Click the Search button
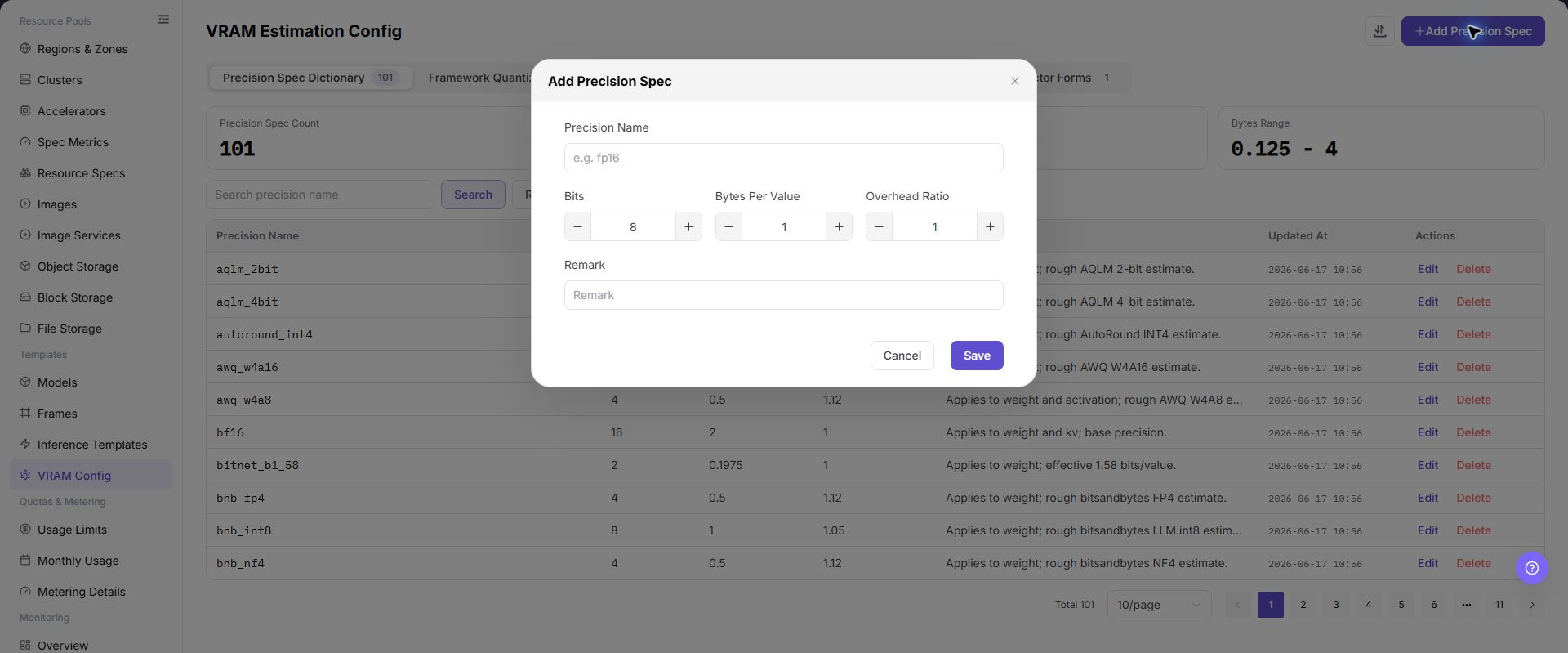The height and width of the screenshot is (653, 1568). [473, 195]
